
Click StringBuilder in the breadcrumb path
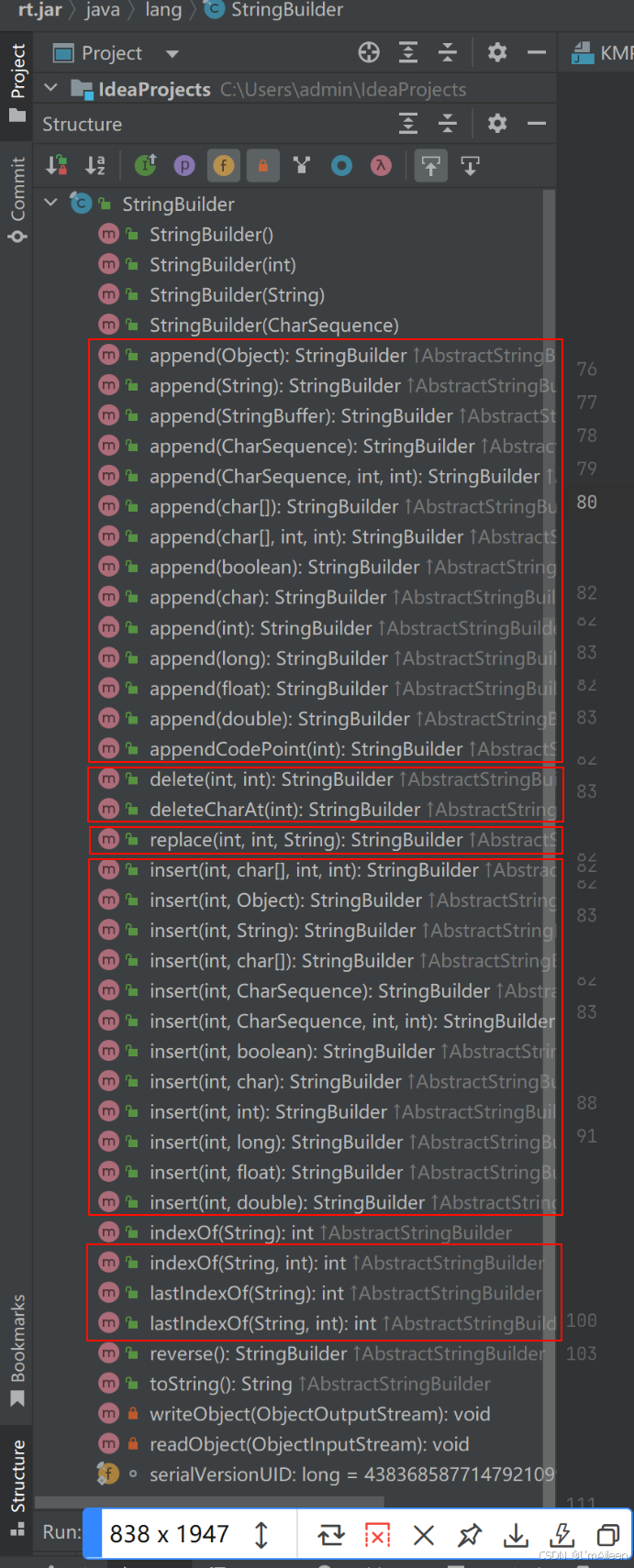(286, 10)
